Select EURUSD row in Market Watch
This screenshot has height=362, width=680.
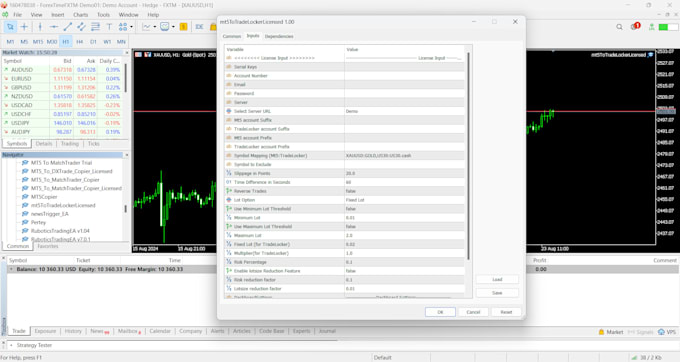point(63,79)
